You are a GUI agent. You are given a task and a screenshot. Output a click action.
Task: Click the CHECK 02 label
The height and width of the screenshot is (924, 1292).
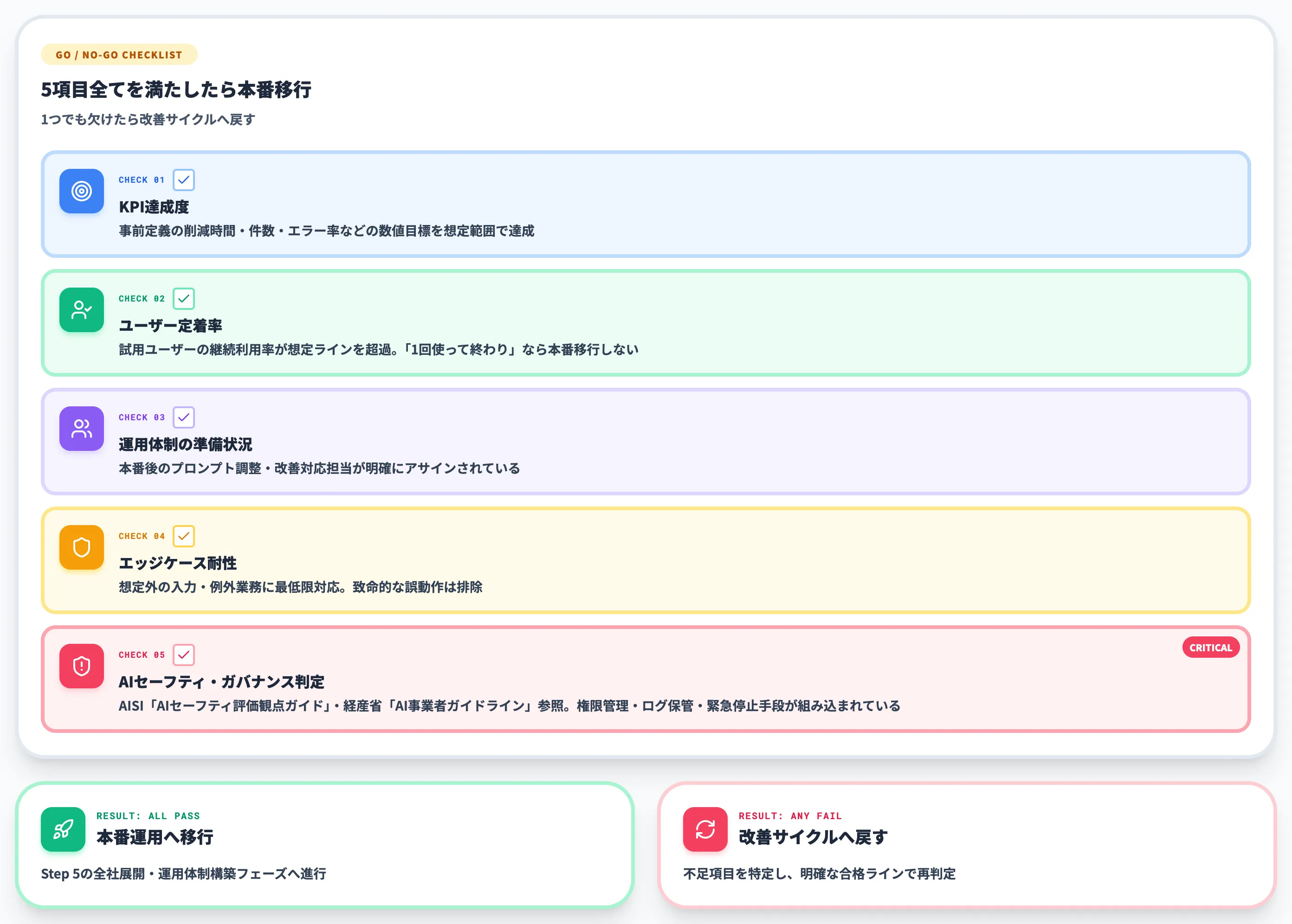pos(142,299)
